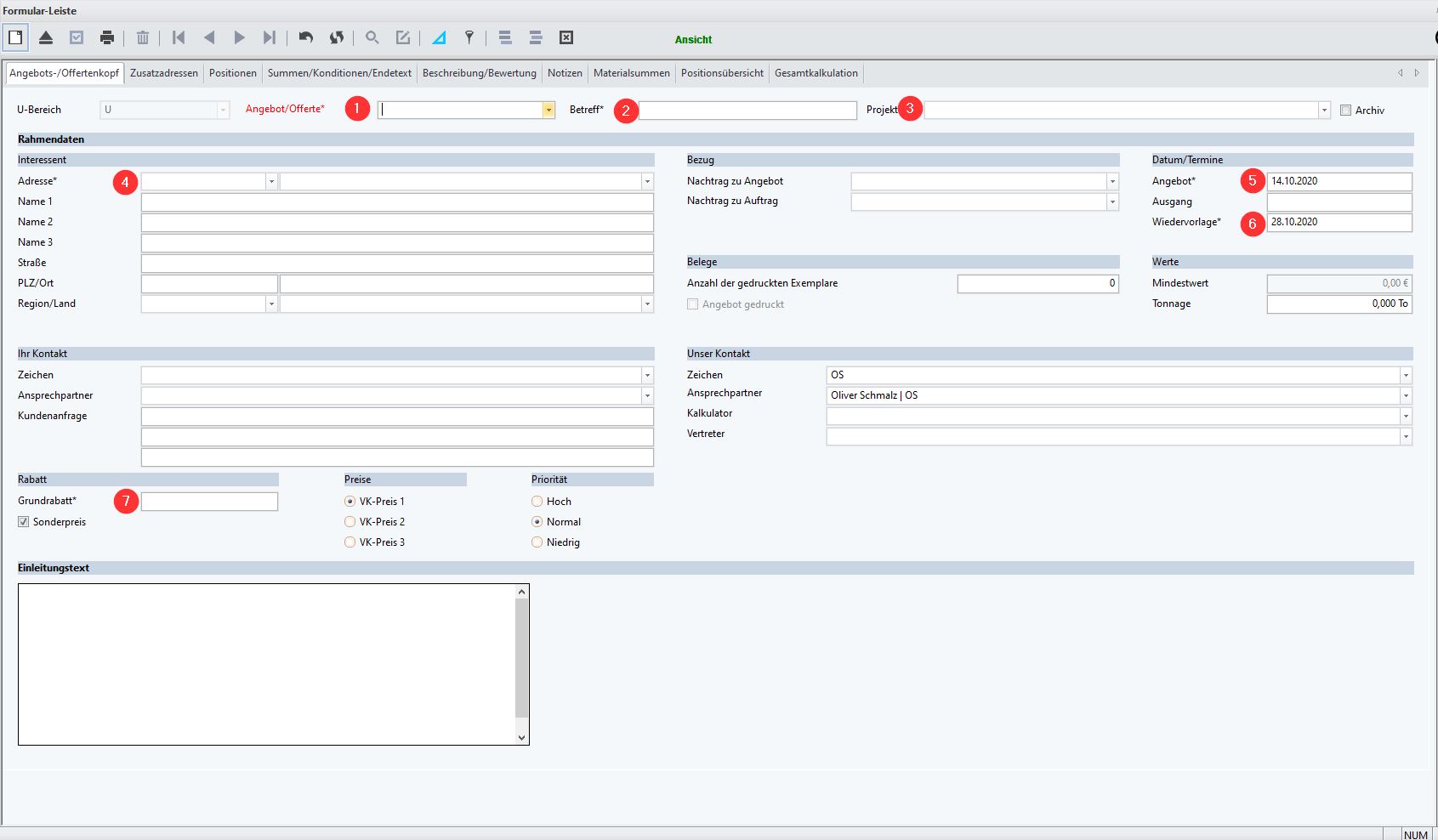The height and width of the screenshot is (840, 1438).
Task: Click the Betreff input field
Action: click(747, 111)
